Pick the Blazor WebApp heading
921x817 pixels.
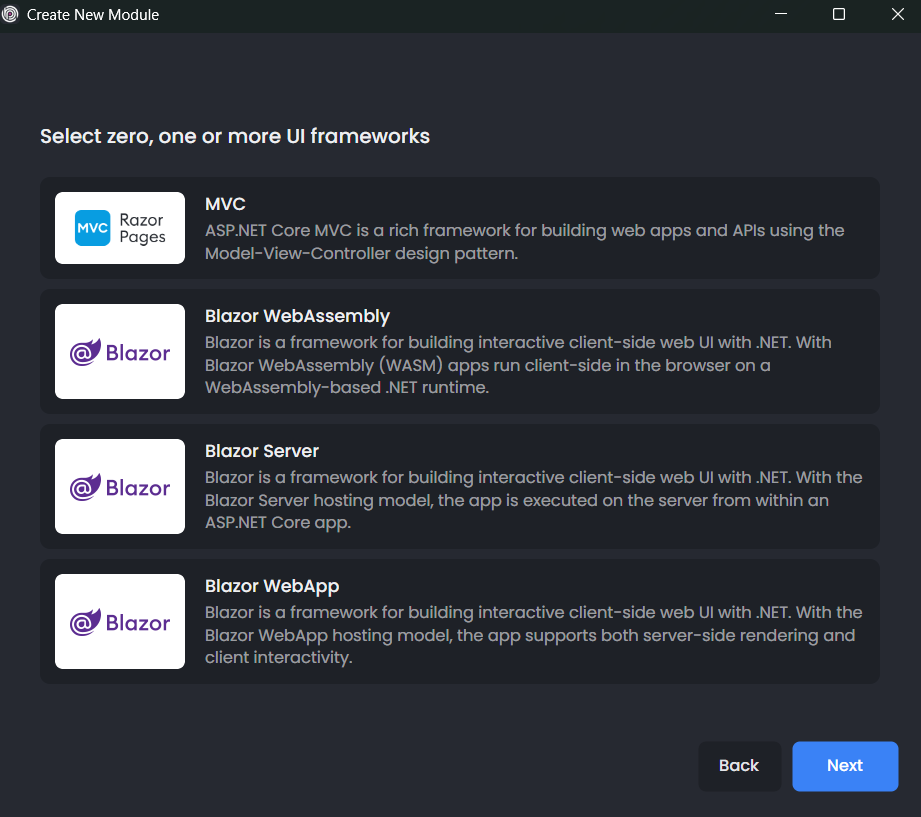coord(272,586)
